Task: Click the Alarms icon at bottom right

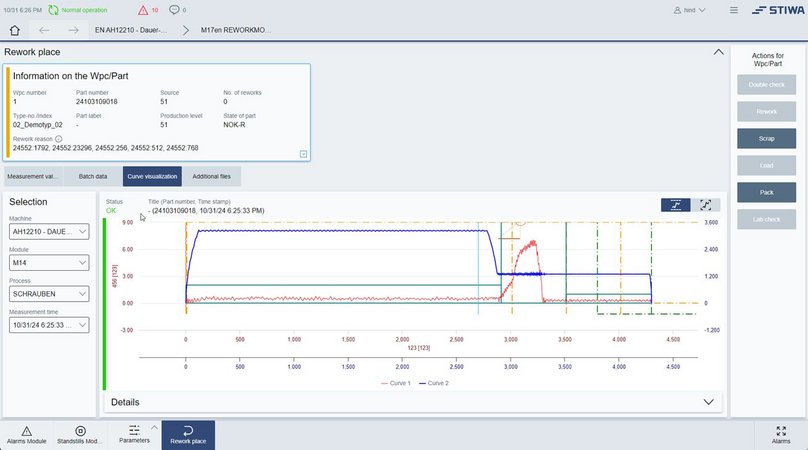Action: pyautogui.click(x=780, y=435)
